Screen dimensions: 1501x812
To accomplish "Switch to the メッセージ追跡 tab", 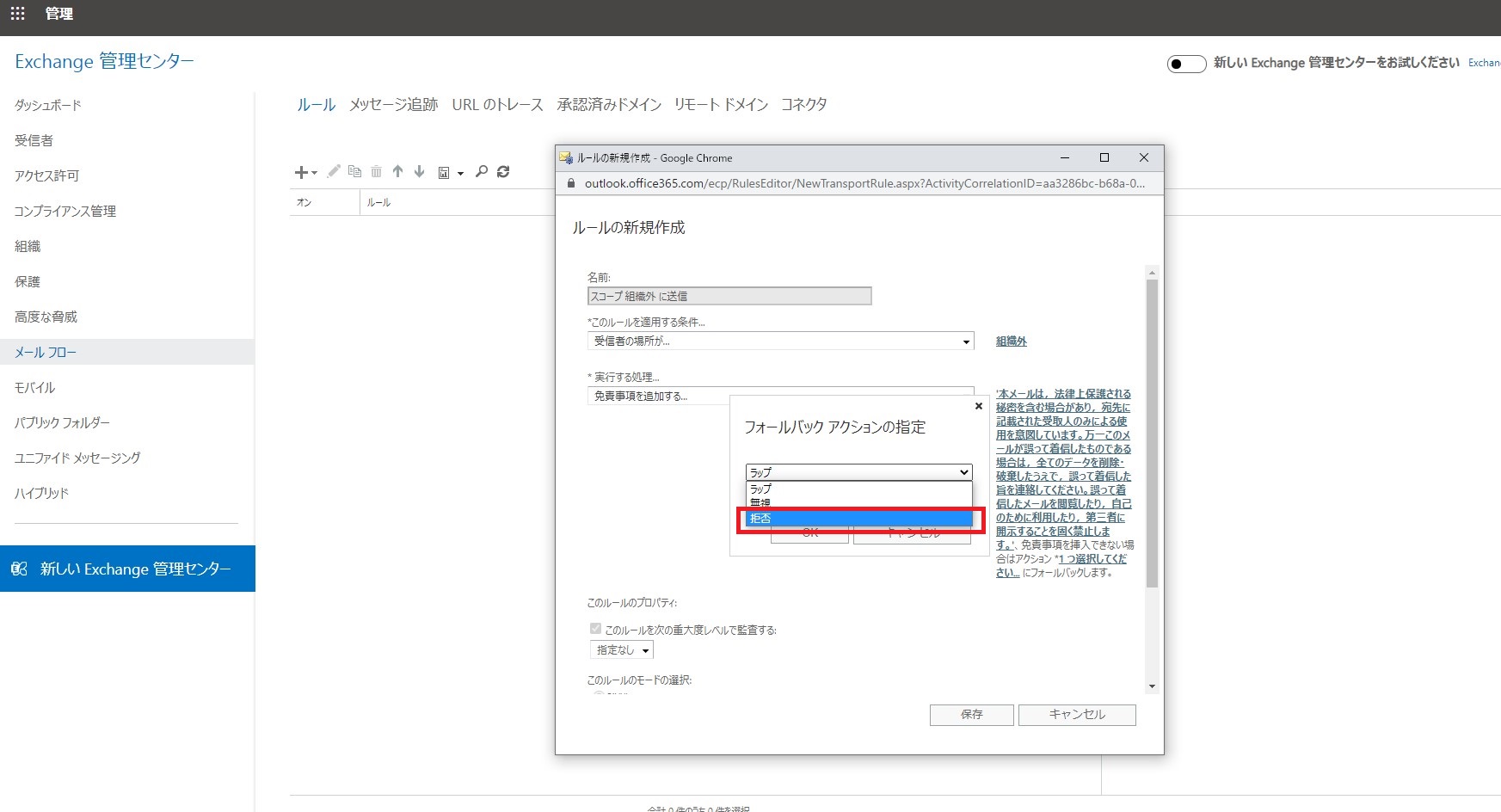I will [x=393, y=105].
